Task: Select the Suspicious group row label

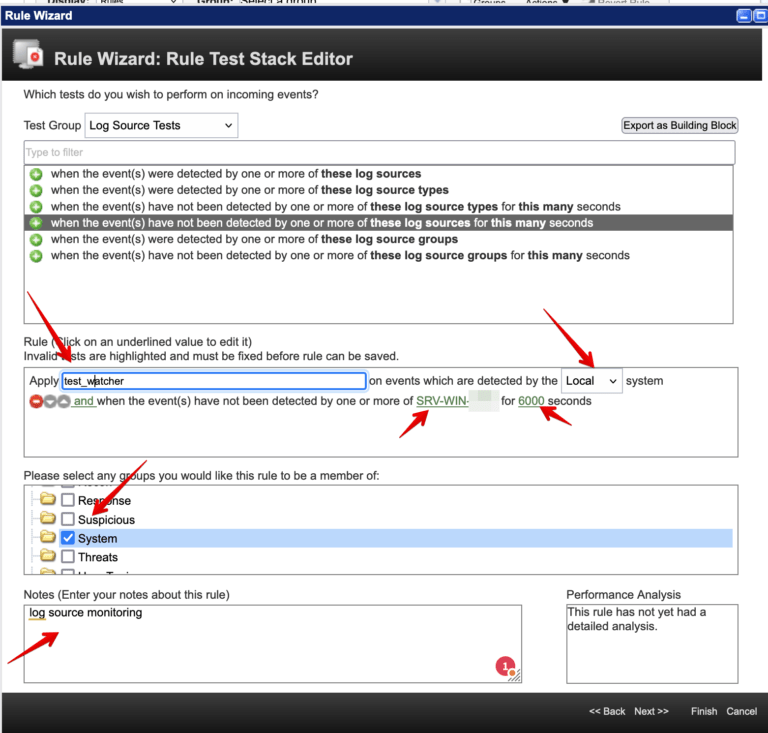Action: (x=106, y=520)
